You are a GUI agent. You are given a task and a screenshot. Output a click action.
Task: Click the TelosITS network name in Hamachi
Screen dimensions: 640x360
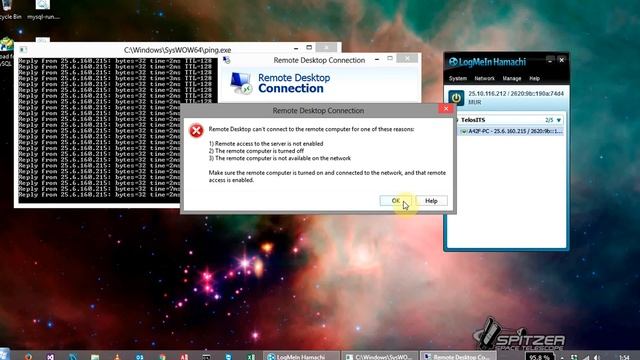coord(473,120)
